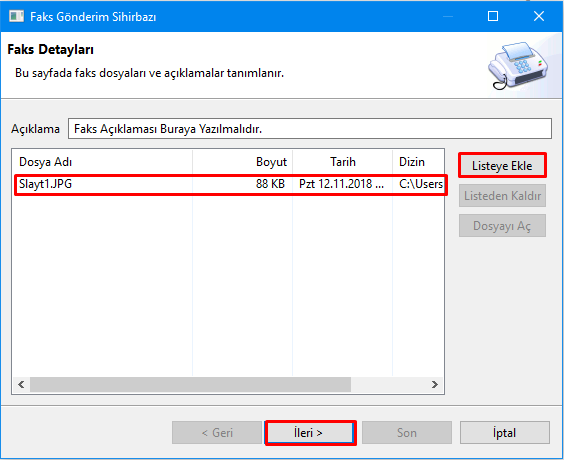The image size is (564, 460).
Task: Click the Geri back button
Action: click(x=217, y=433)
